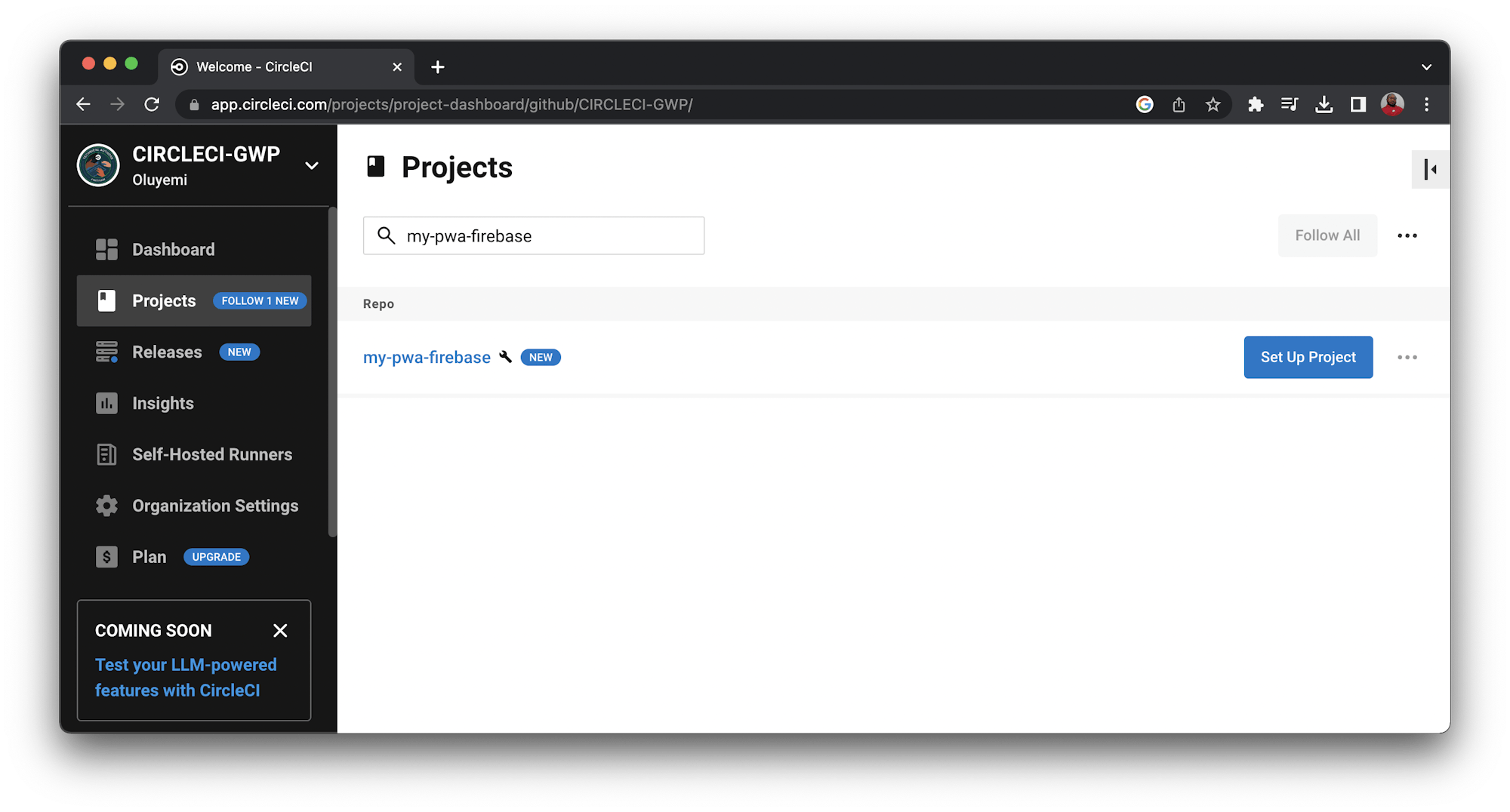This screenshot has height=812, width=1510.
Task: Click the Set Up Project button
Action: (x=1308, y=357)
